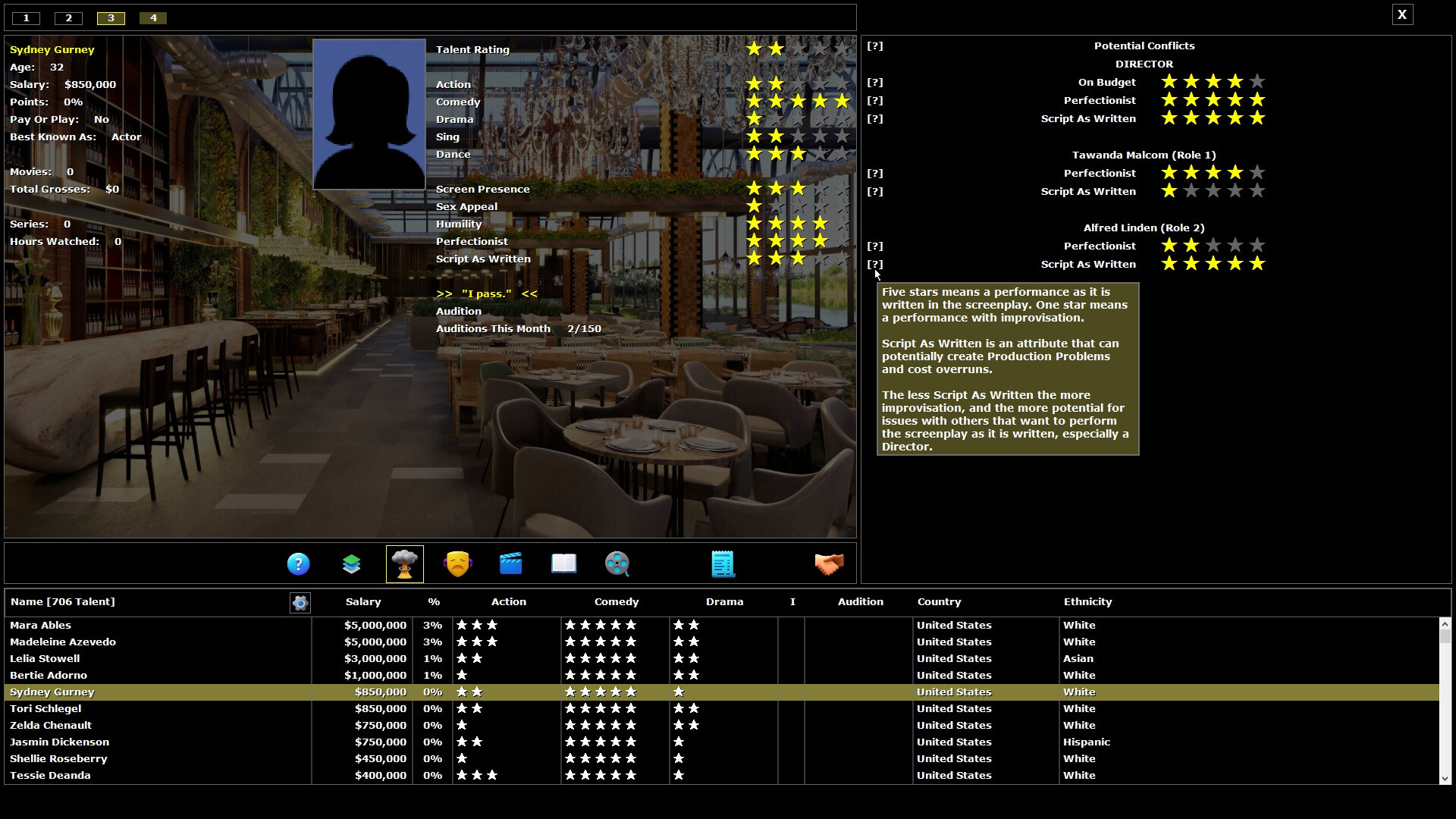Click the [?] beside Script As Written for Alfred Linden
This screenshot has height=819, width=1456.
point(876,264)
